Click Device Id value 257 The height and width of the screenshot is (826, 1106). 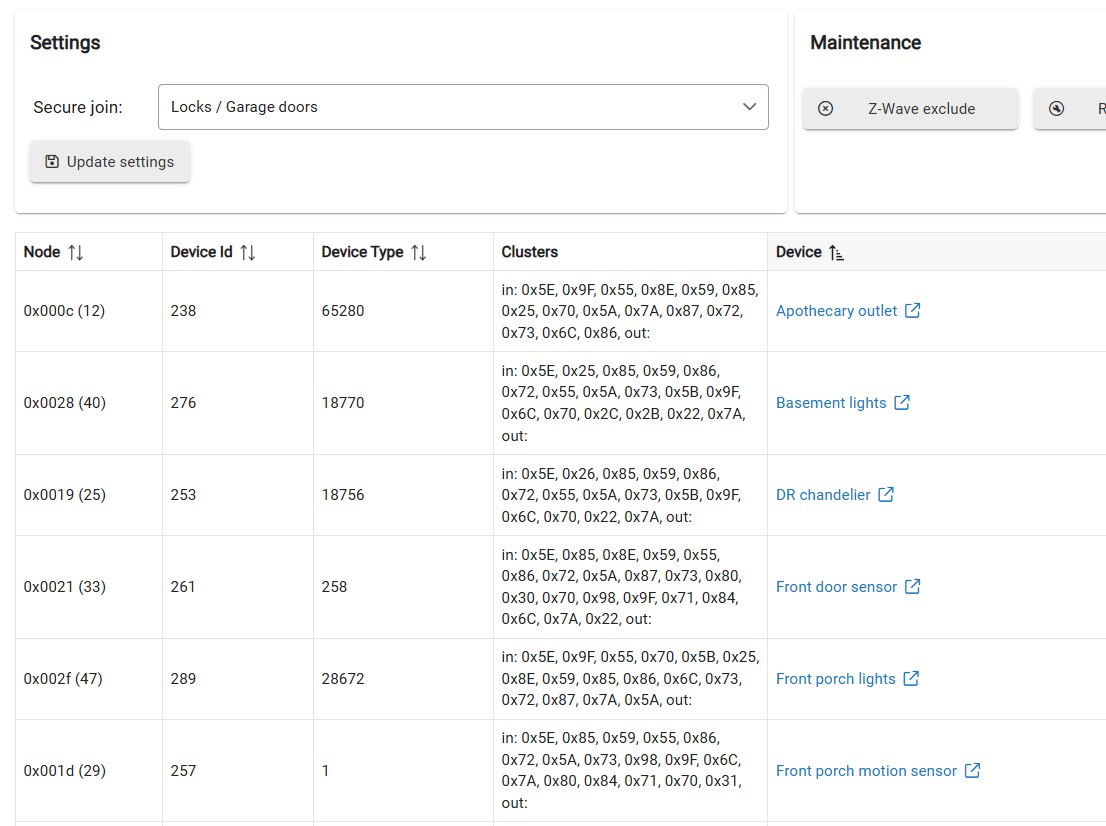click(x=183, y=771)
